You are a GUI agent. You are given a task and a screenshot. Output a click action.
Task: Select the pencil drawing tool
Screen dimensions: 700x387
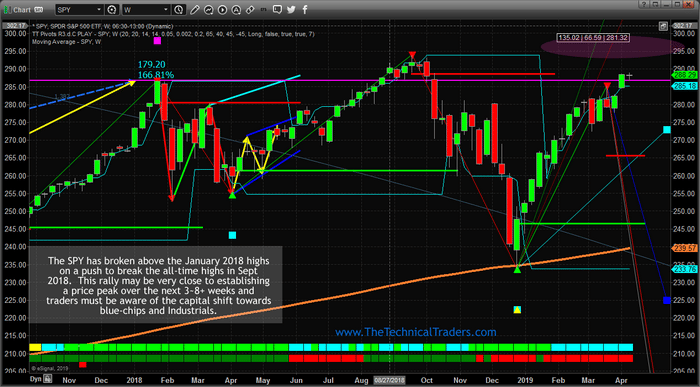[194, 9]
